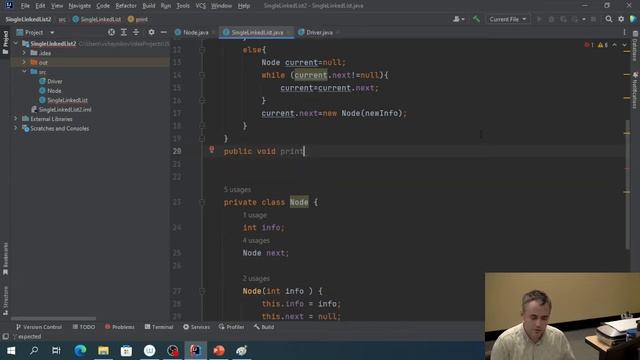Toggle the Bookmarks vertical side tab

[5, 259]
